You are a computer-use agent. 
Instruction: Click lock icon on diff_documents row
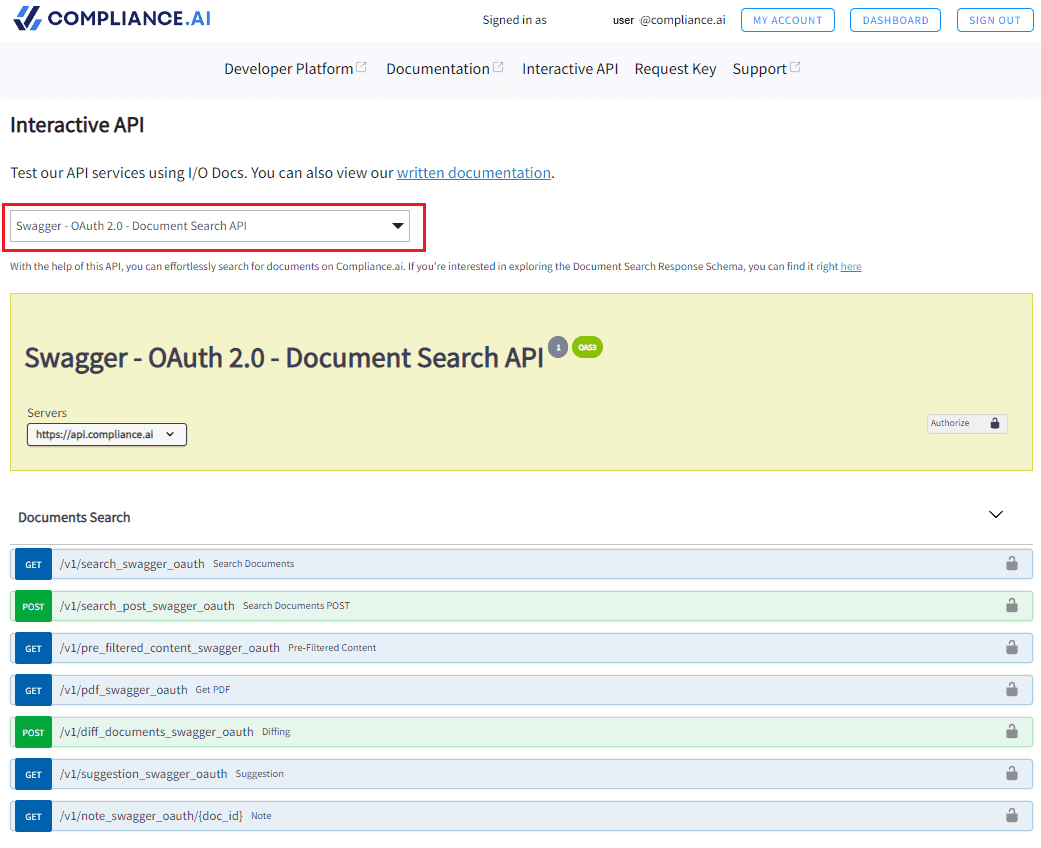1011,731
